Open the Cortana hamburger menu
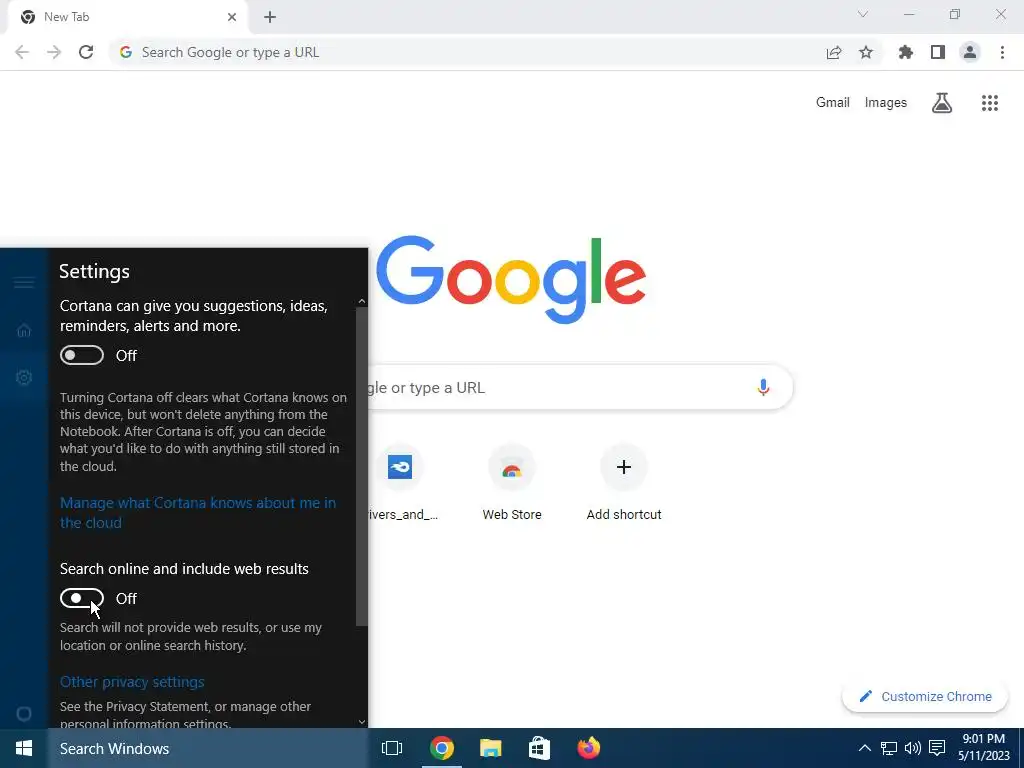Screen dimensions: 1024x768 pos(24,283)
